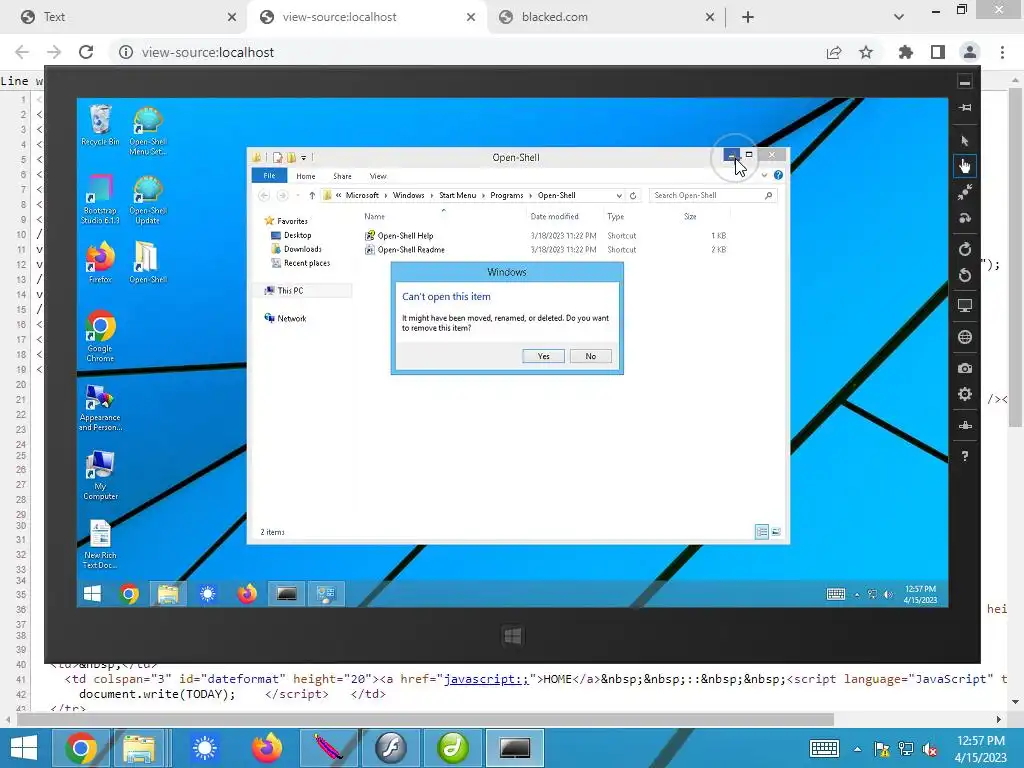Switch to large icons view in status bar

[776, 532]
